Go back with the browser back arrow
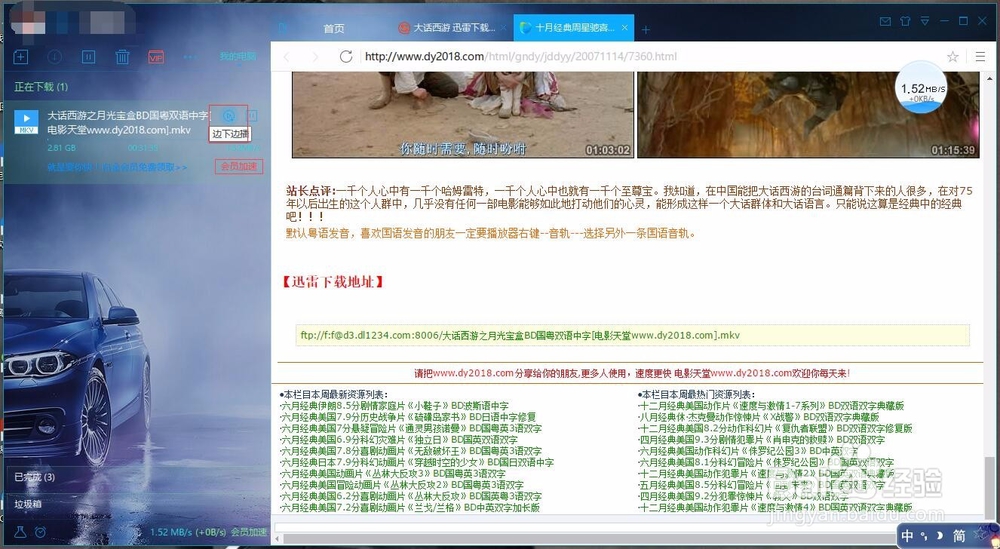 point(286,57)
